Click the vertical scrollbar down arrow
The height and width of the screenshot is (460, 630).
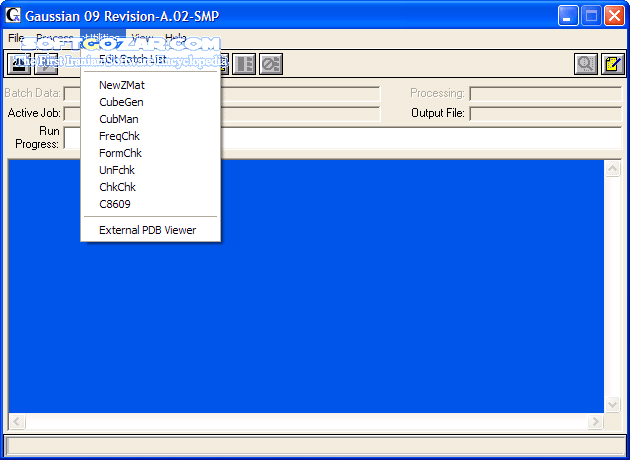(612, 405)
